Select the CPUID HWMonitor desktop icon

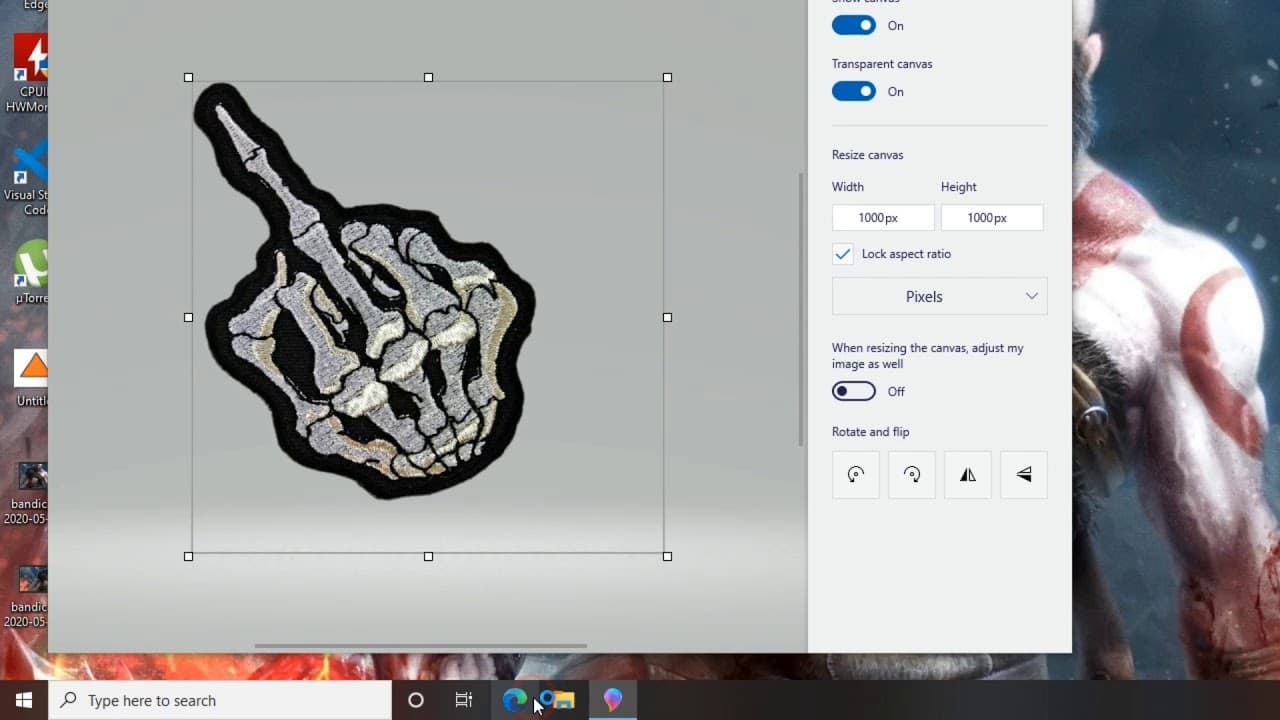pyautogui.click(x=29, y=72)
